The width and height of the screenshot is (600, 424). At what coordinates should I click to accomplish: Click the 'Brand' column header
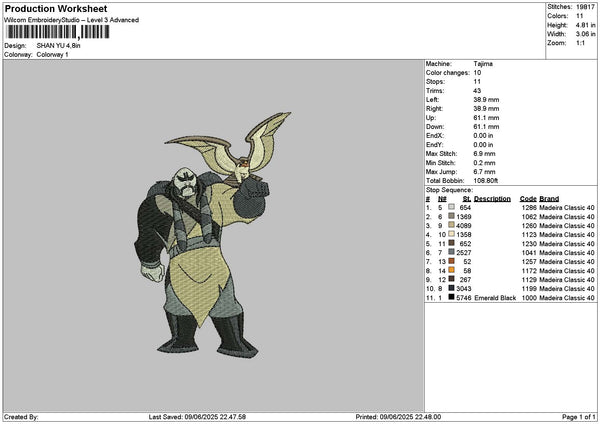549,199
